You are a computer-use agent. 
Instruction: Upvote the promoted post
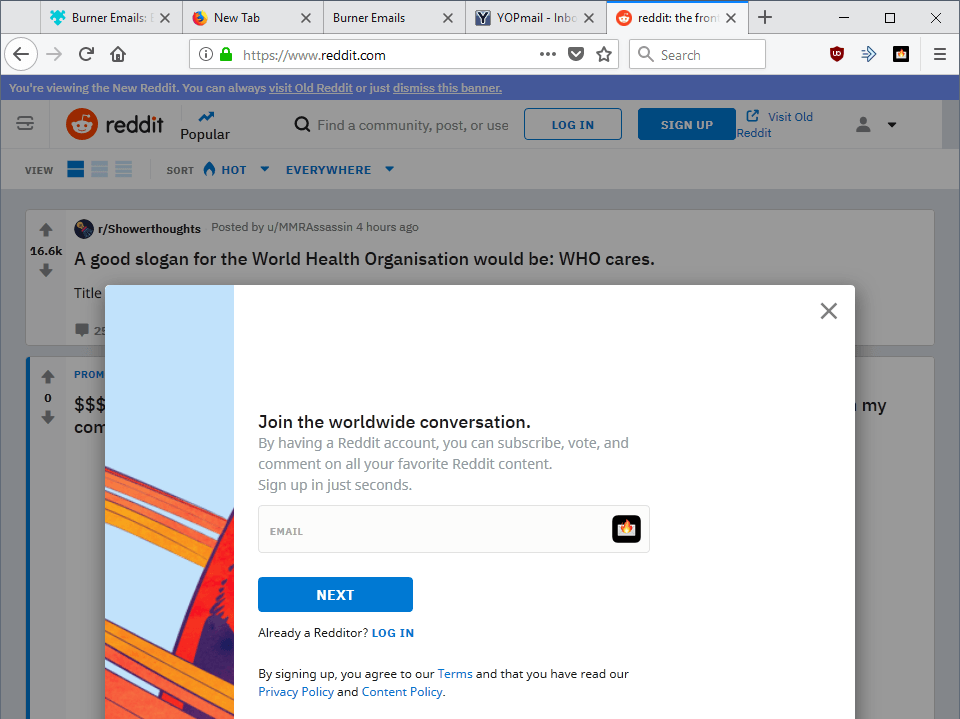[48, 377]
